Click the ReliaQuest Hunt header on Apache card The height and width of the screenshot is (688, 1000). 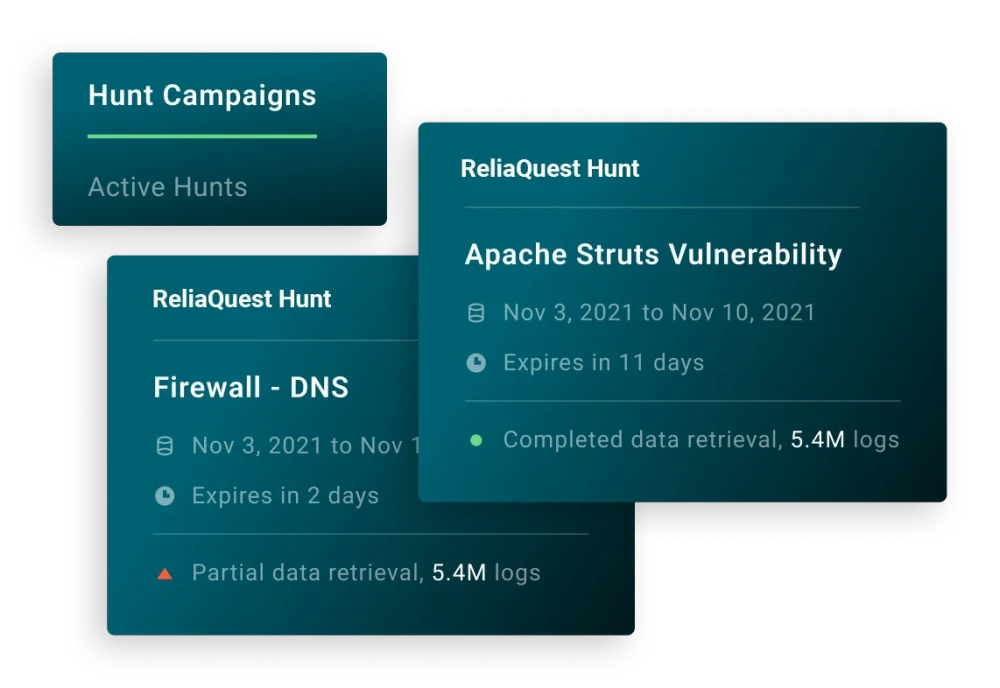(550, 168)
